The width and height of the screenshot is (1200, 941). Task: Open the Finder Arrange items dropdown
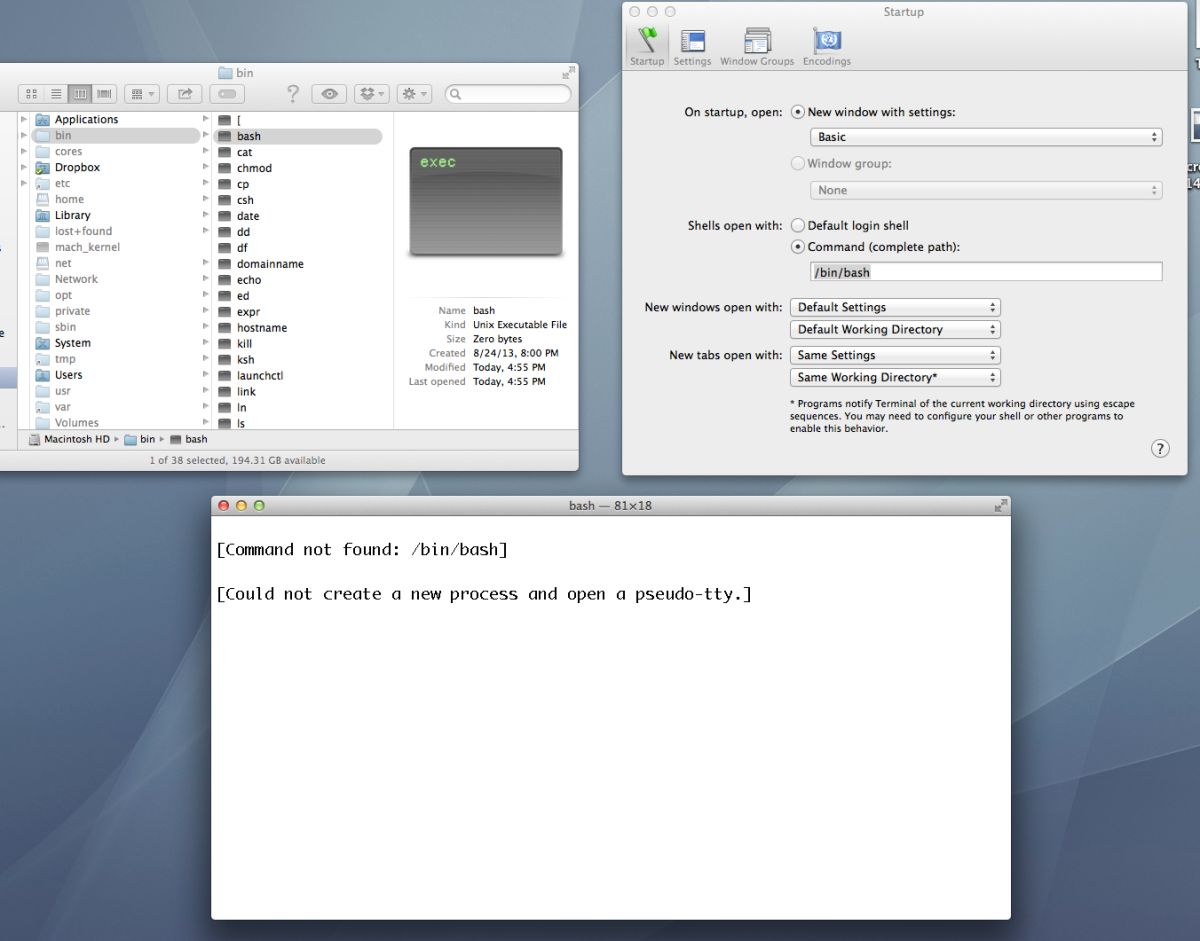(142, 94)
